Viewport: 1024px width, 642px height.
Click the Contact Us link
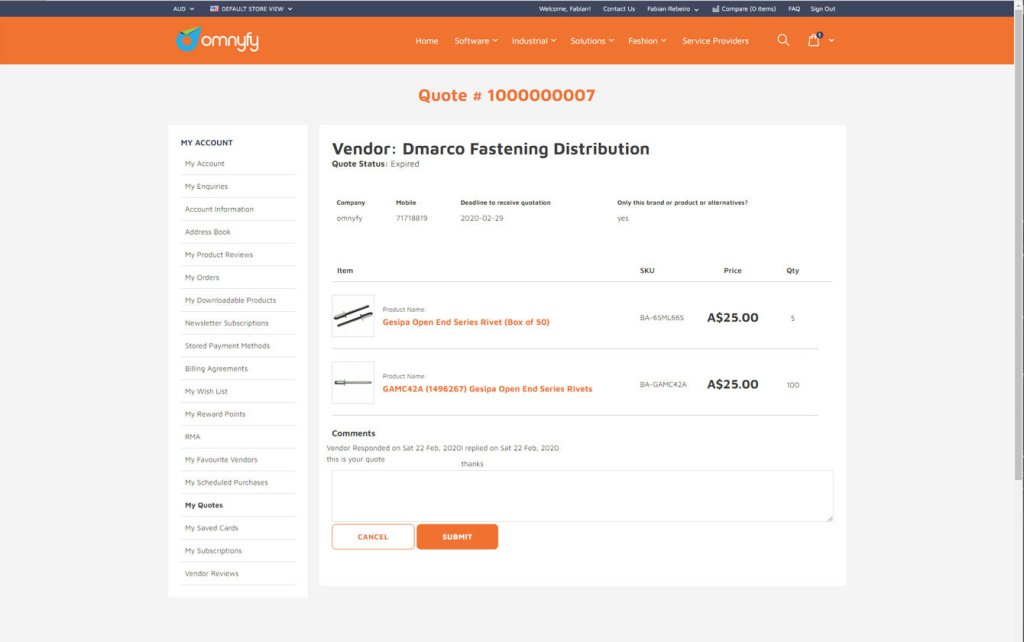pos(618,9)
